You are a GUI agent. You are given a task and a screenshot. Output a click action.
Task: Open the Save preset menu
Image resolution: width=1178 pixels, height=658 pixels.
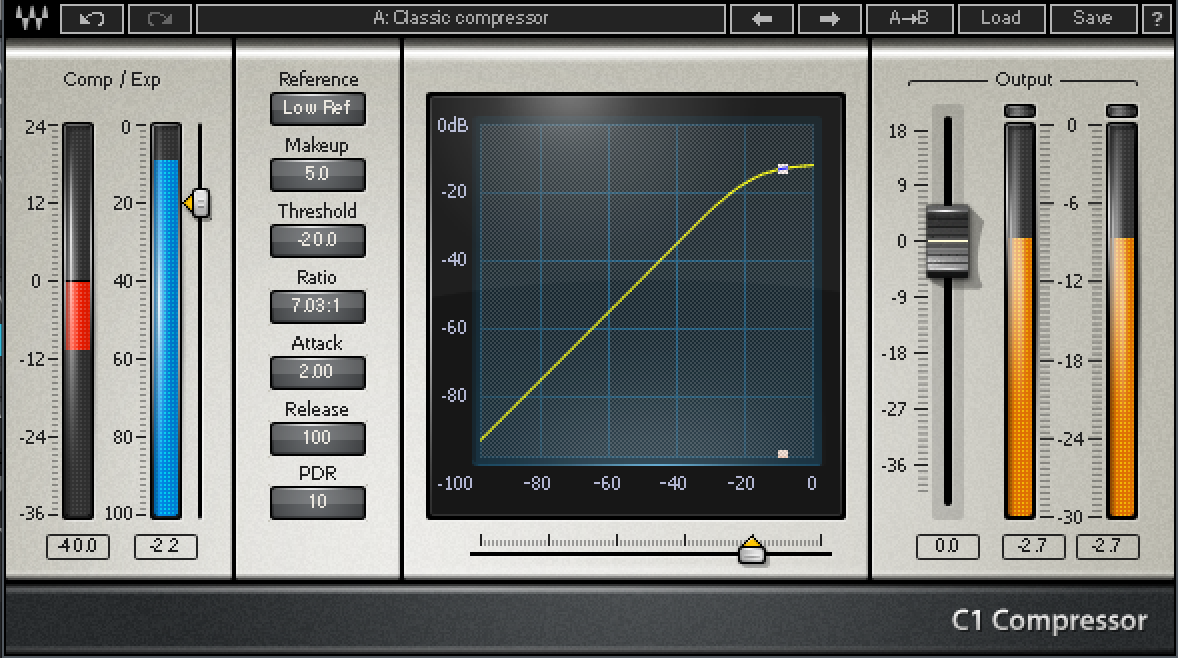coord(1093,19)
